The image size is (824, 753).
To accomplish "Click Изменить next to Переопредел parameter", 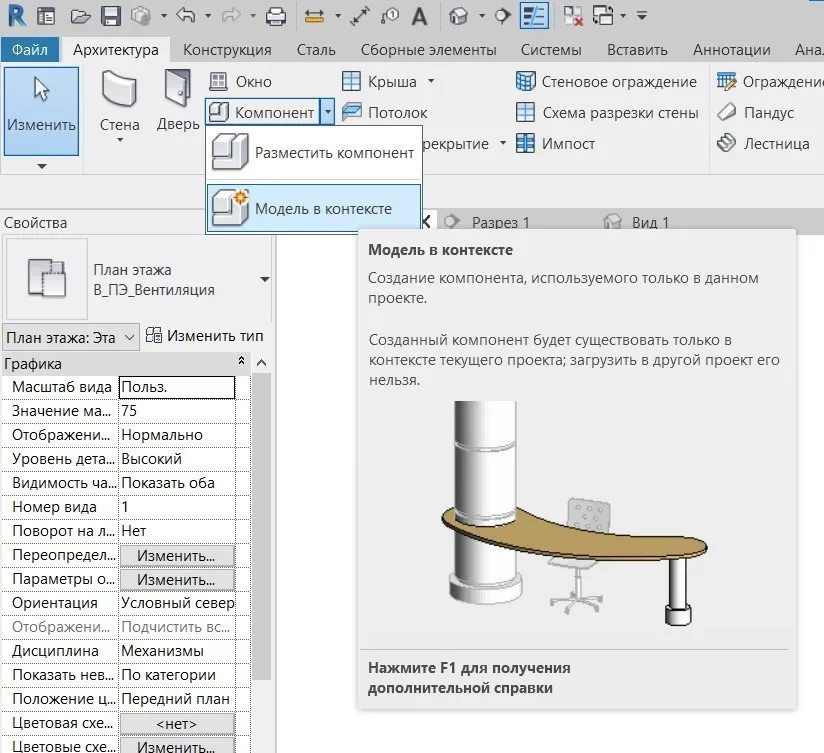I will coord(177,555).
